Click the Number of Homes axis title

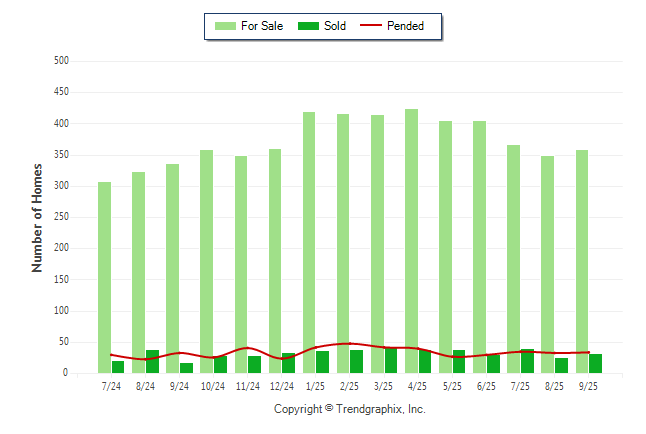[x=37, y=217]
